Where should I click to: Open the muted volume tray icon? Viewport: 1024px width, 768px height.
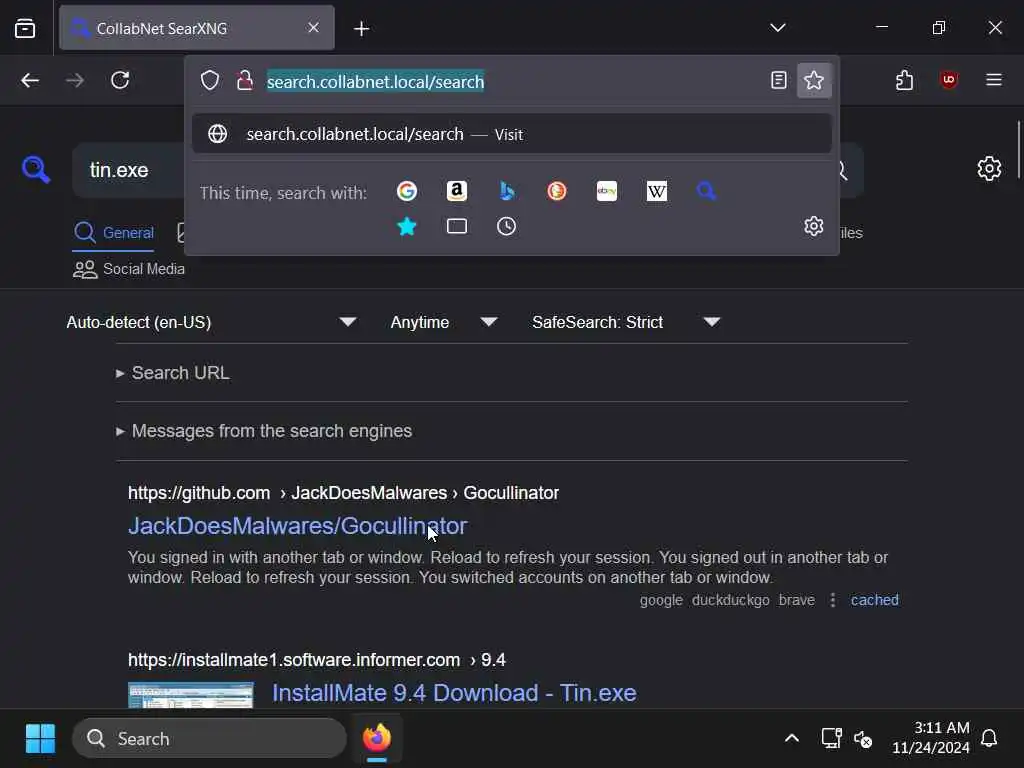[863, 739]
